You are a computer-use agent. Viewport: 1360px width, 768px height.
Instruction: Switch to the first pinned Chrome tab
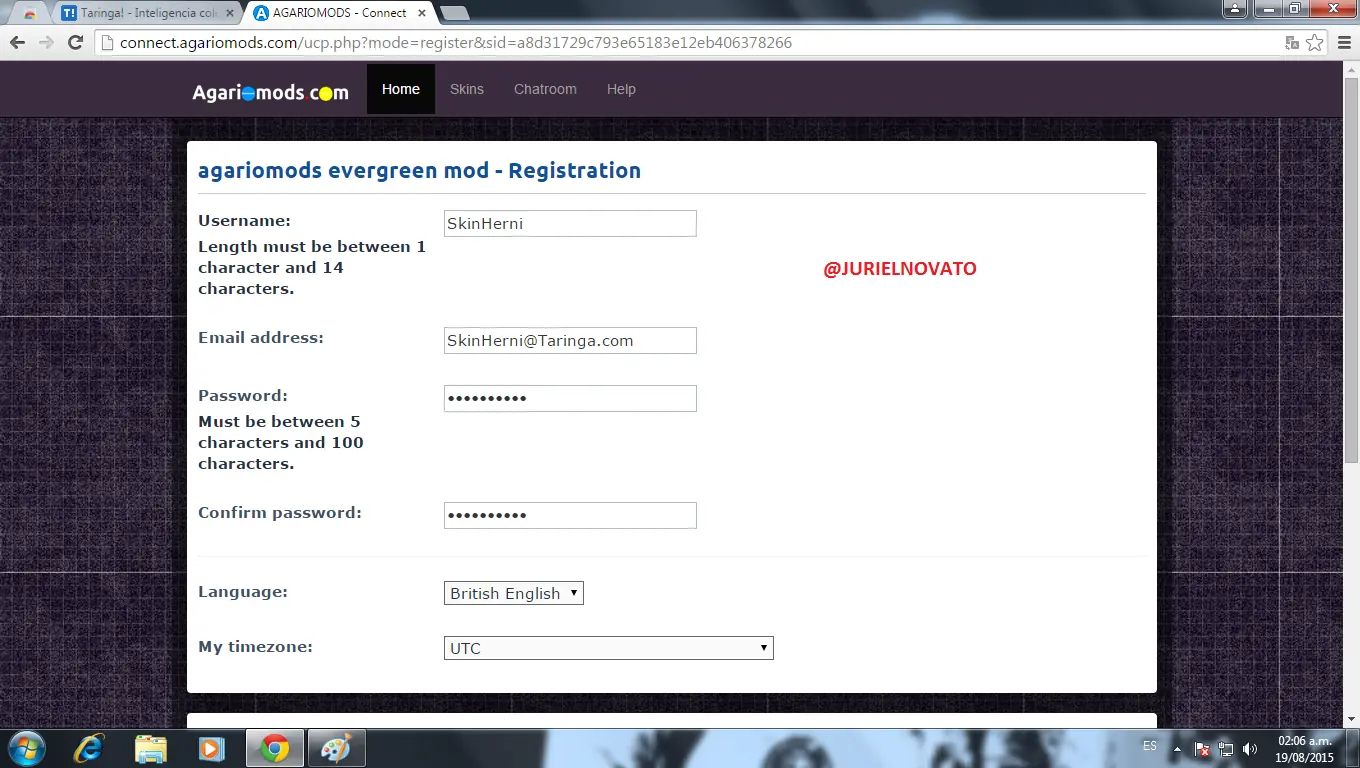[x=30, y=13]
